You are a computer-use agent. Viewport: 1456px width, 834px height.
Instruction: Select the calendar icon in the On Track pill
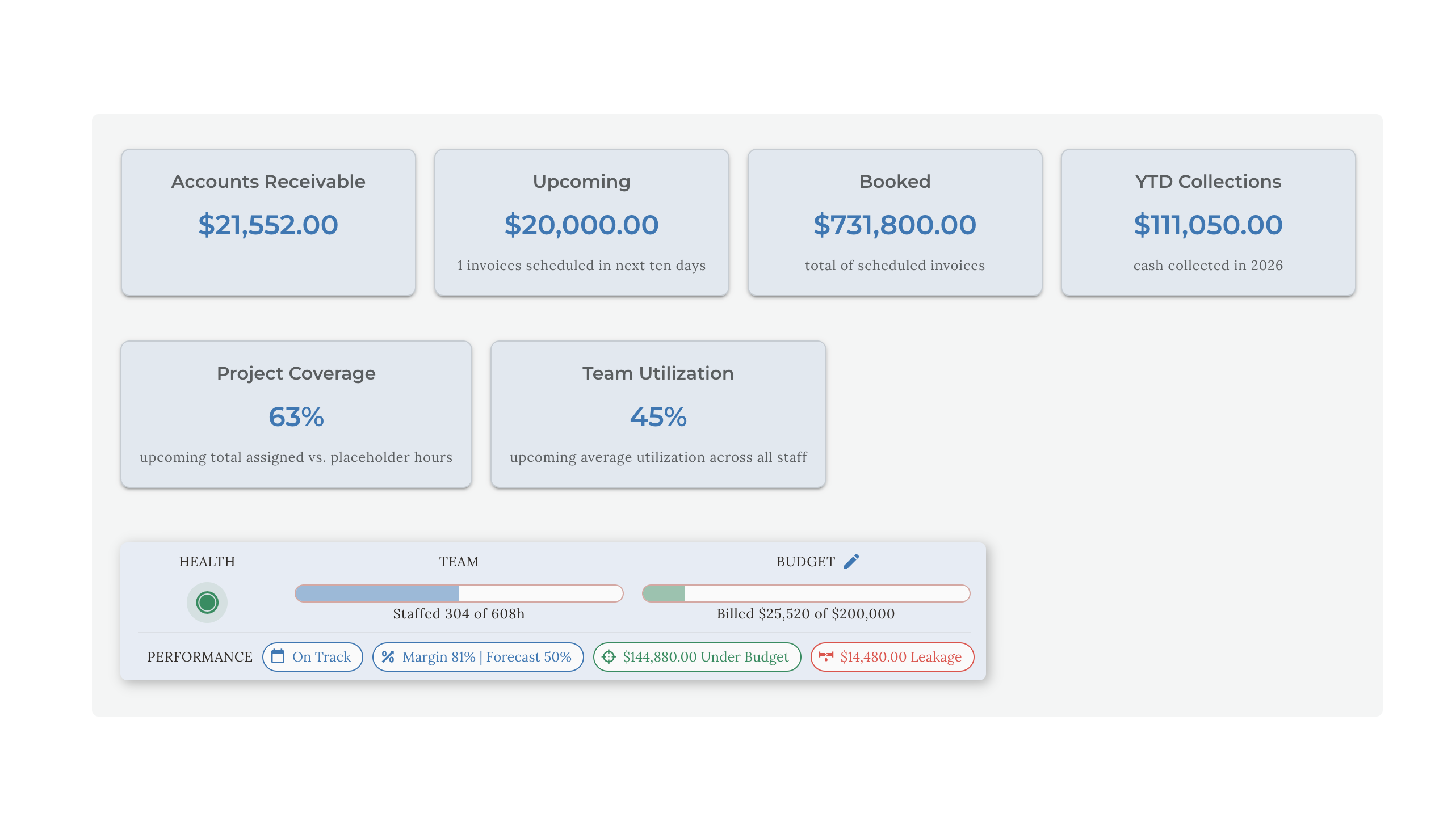(279, 657)
